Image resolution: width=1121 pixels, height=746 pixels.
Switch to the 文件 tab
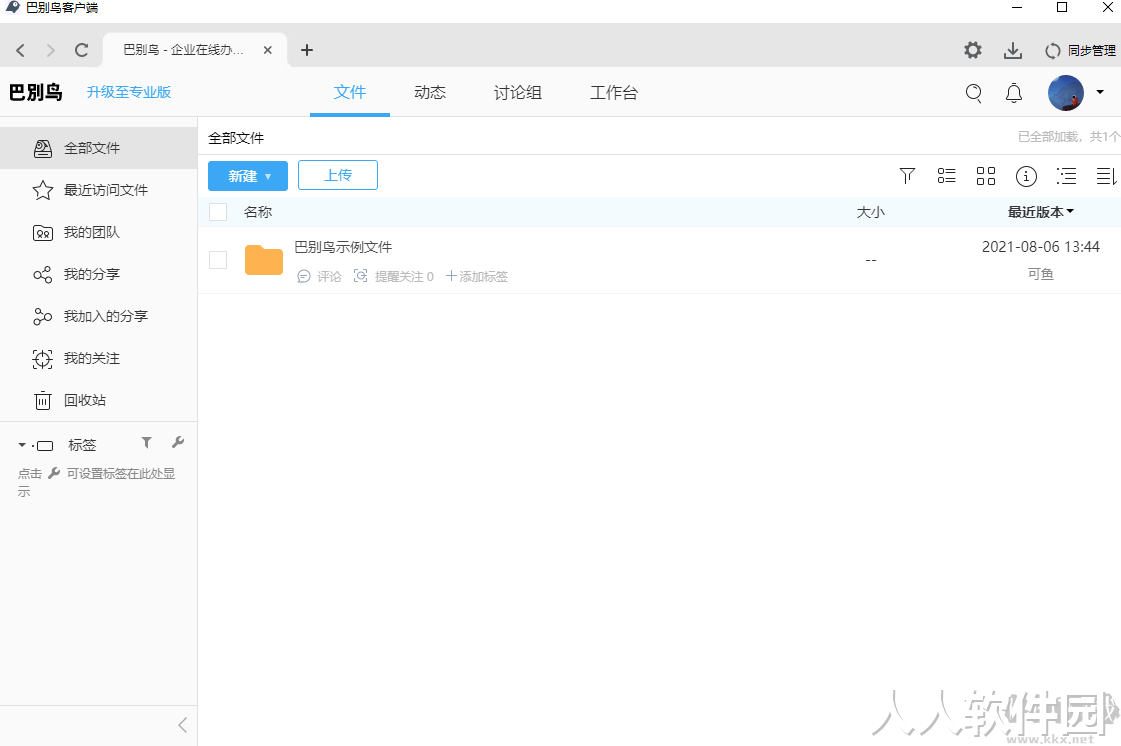coord(350,92)
